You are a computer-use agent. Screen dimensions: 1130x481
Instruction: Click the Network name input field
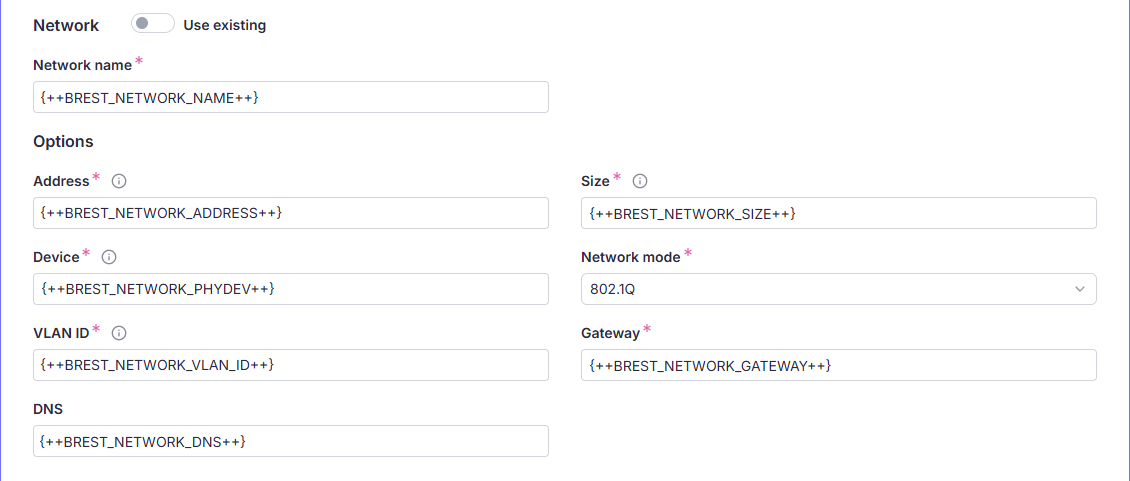click(x=290, y=97)
